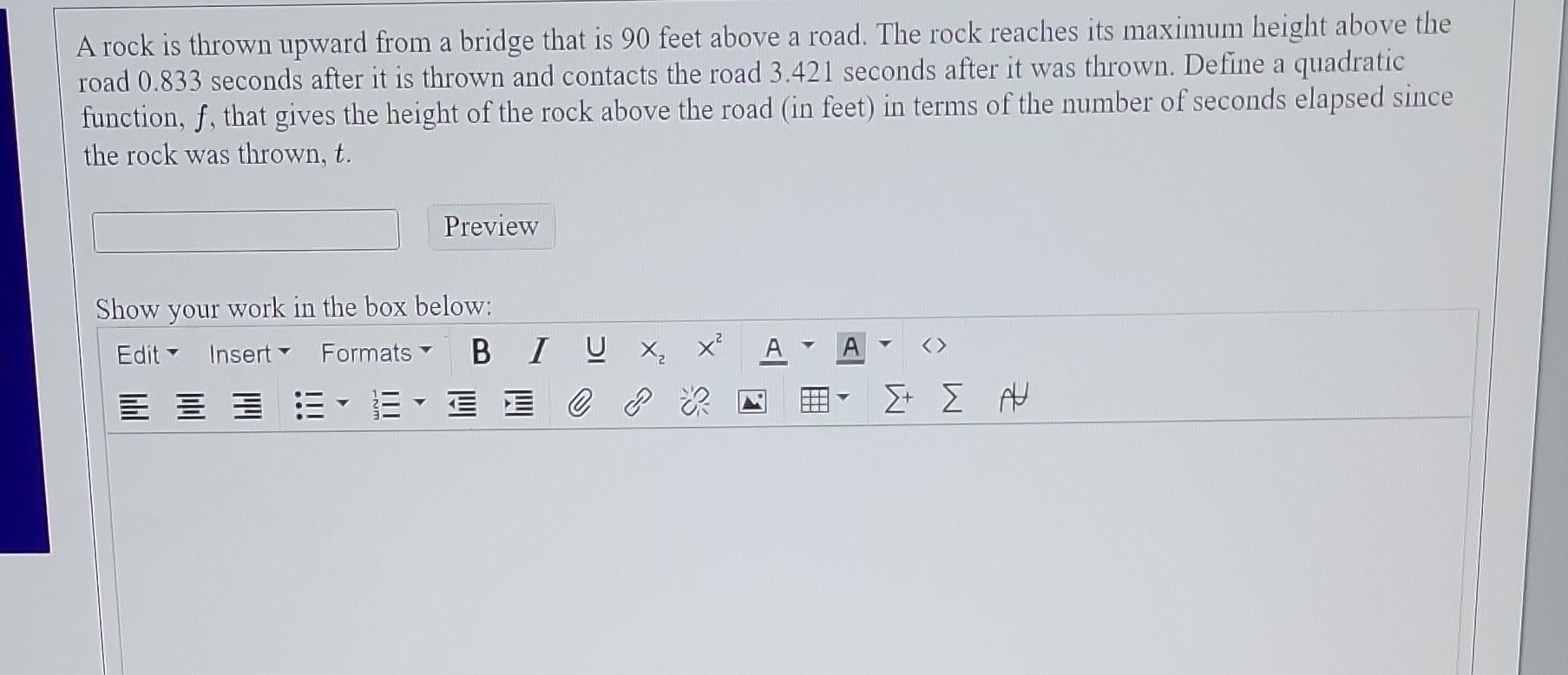Screen dimensions: 1568x675
Task: Remove link using the unlink icon
Action: (x=694, y=402)
